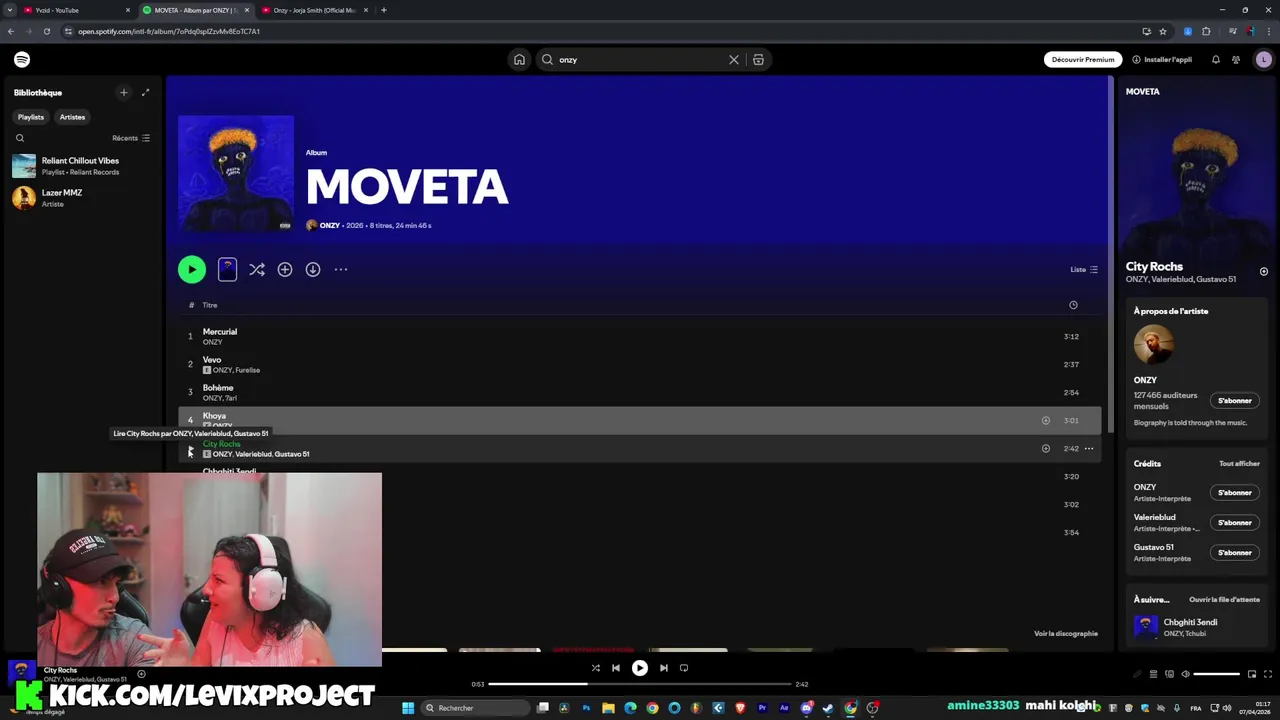Viewport: 1280px width, 720px height.
Task: Open notifications via the bell icon
Action: coord(1216,60)
